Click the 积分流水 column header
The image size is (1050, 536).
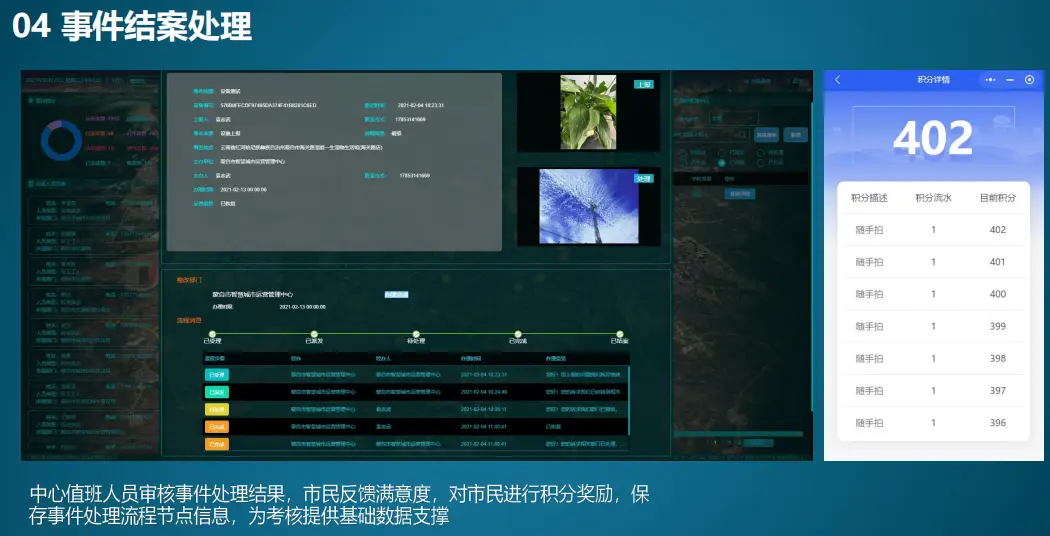[933, 198]
